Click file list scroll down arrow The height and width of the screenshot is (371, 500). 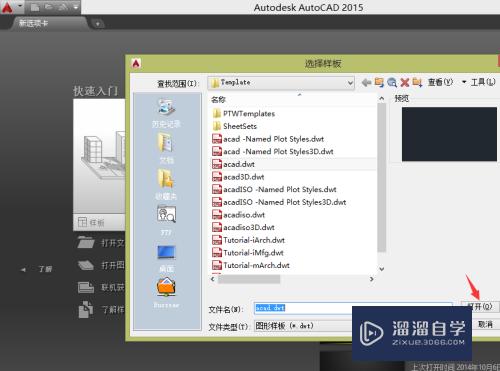tap(382, 269)
